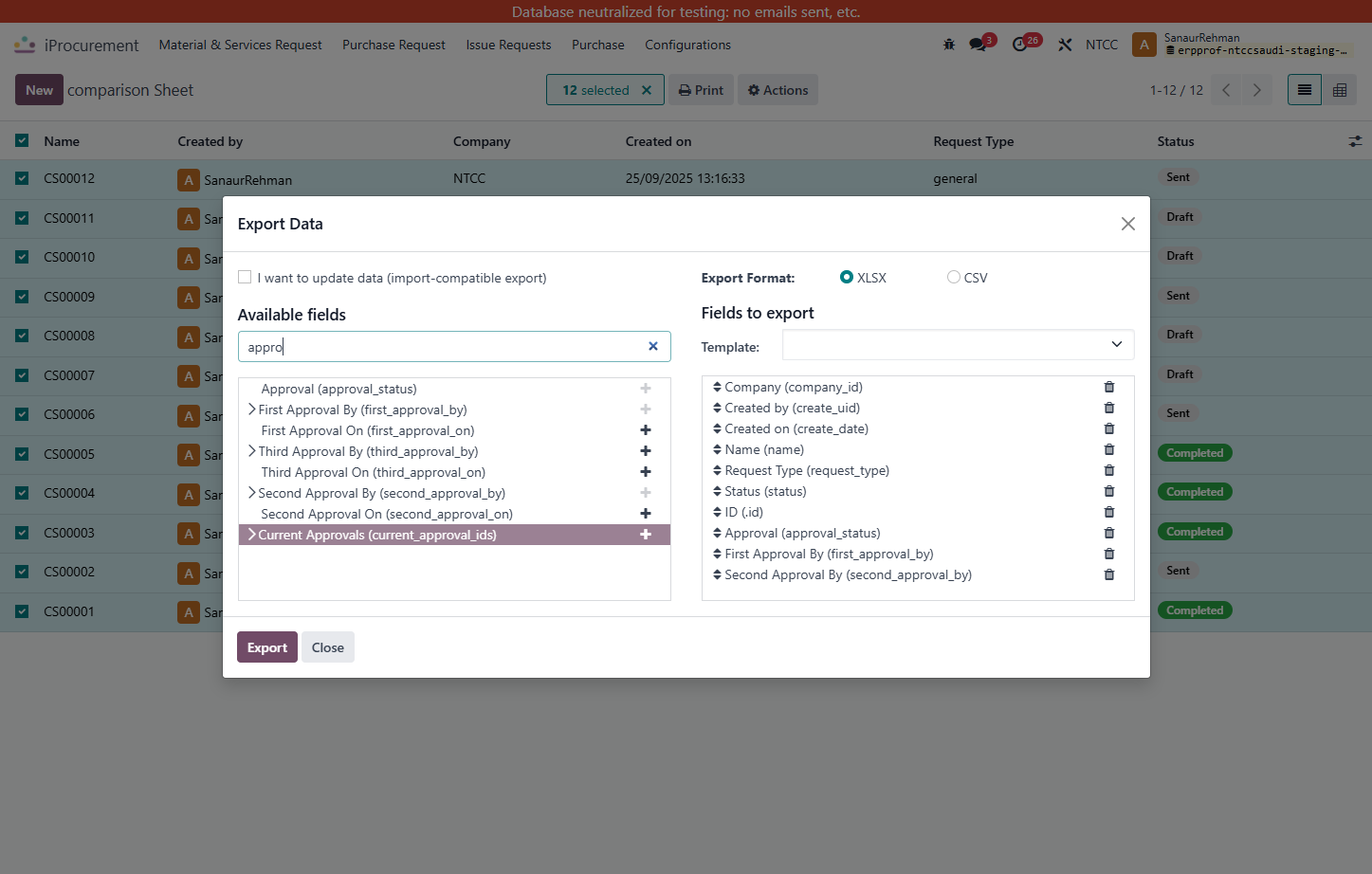Clear the available fields search box
This screenshot has height=874, width=1372.
coord(653,346)
